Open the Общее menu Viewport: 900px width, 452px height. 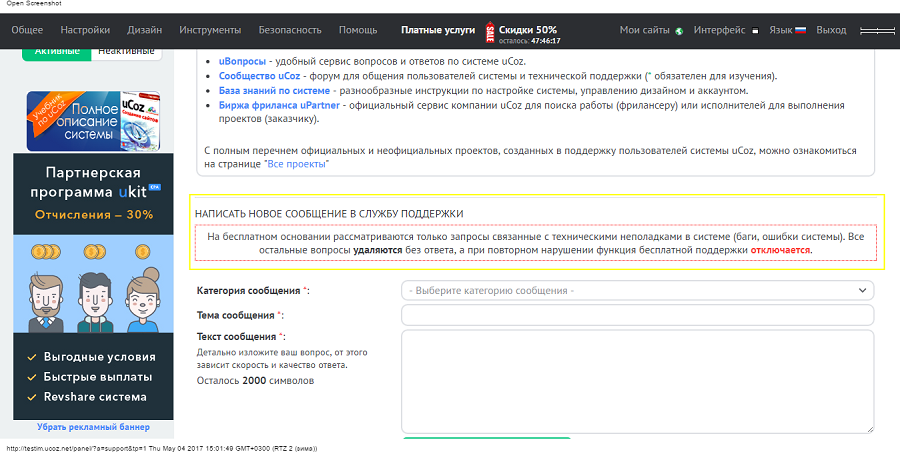(x=27, y=30)
